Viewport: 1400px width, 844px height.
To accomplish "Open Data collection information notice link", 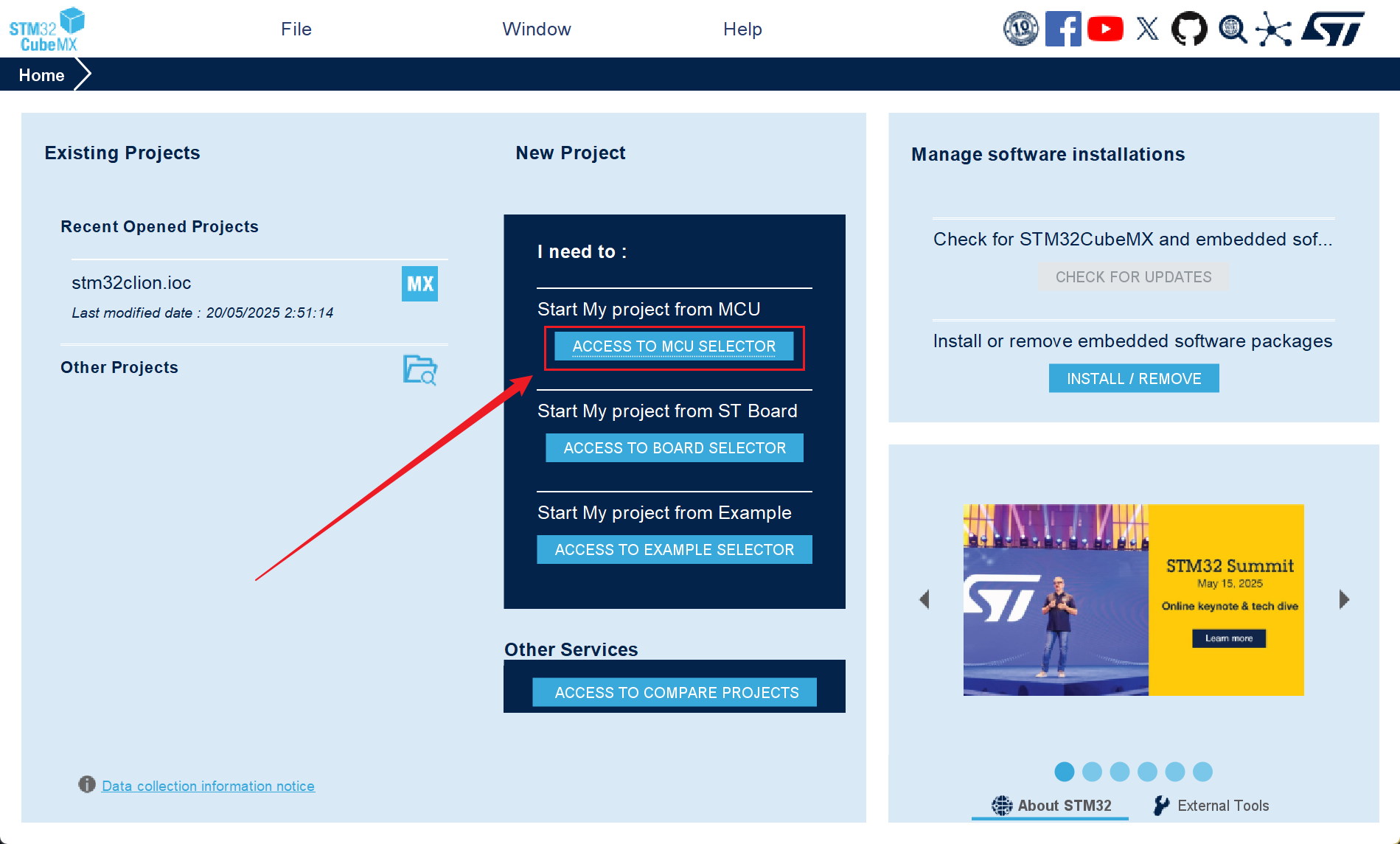I will tap(208, 786).
